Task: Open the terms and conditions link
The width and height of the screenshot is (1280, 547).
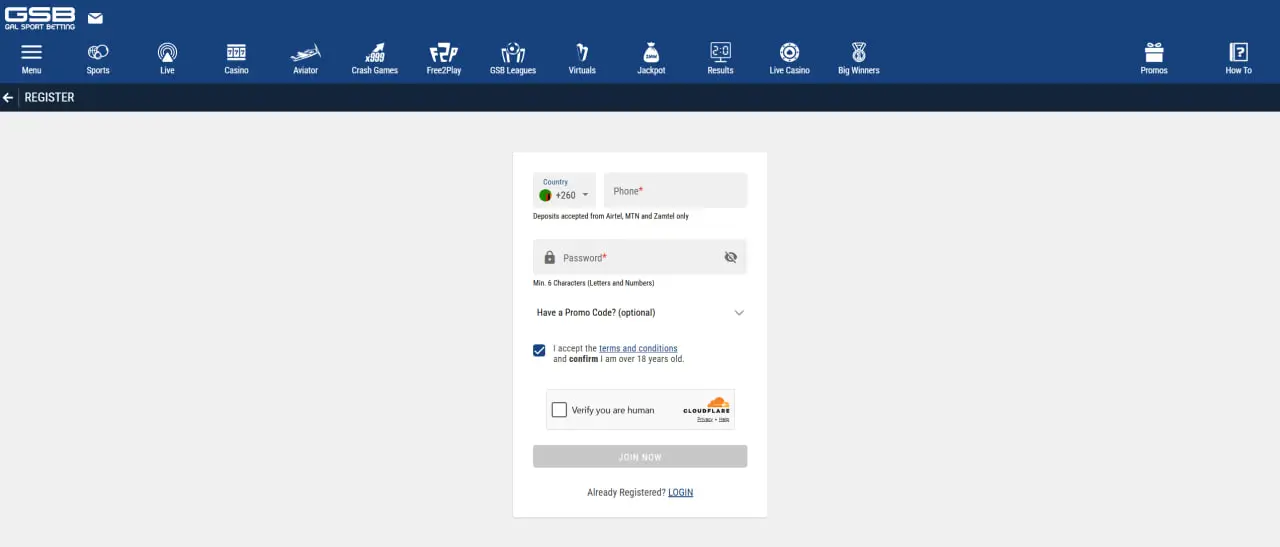Action: point(638,348)
